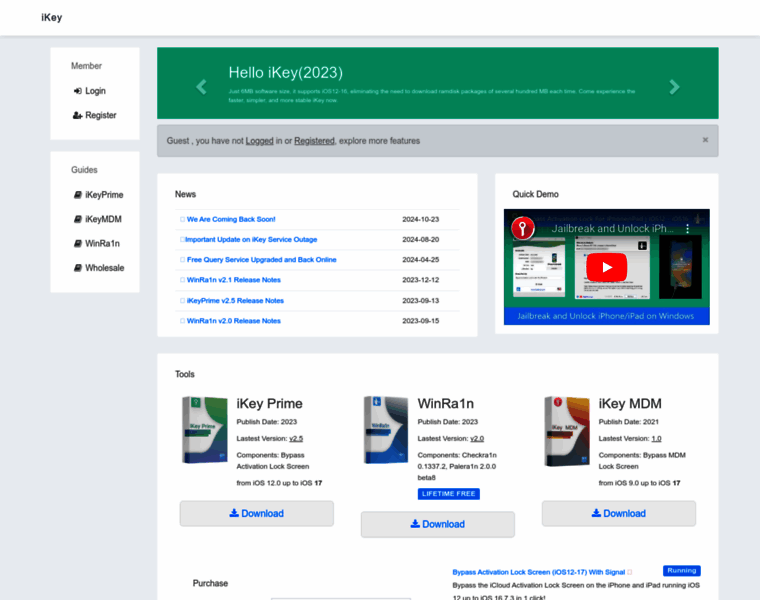Click the book icon beside WinRa1n guide

pos(78,243)
